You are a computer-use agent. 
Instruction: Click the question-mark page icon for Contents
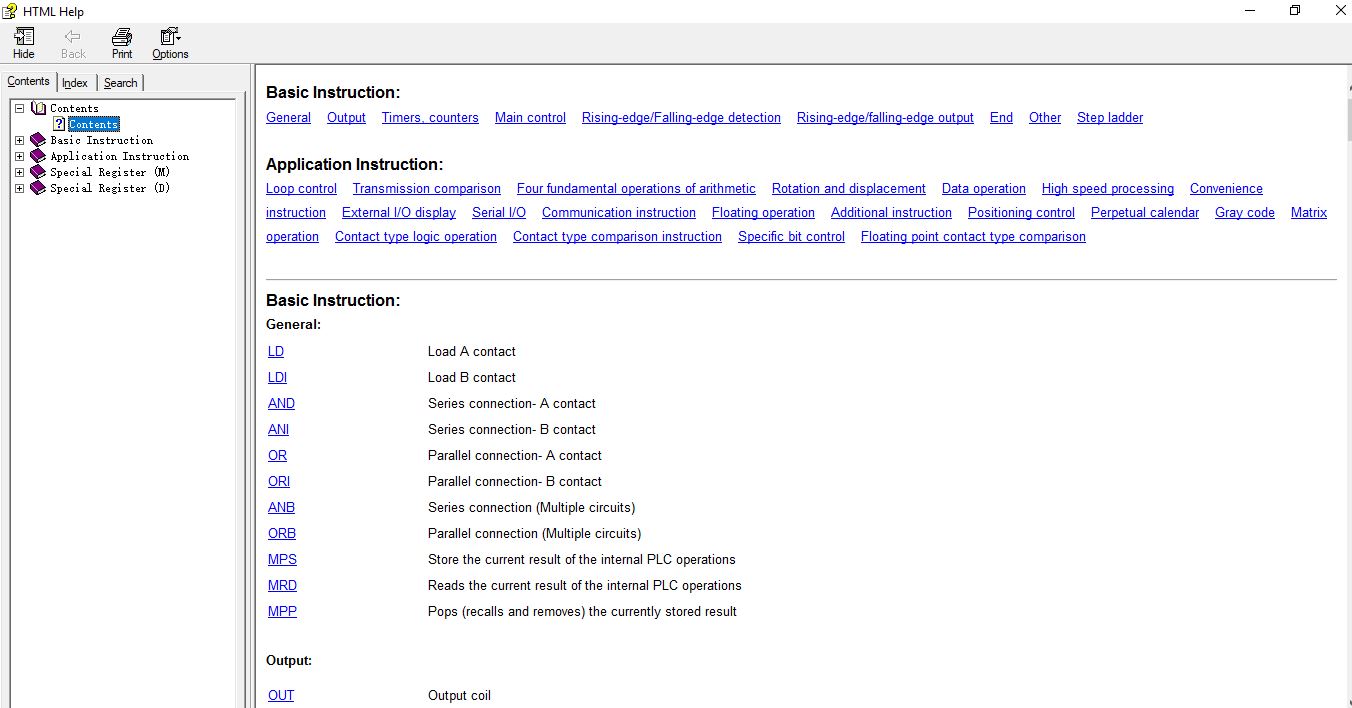pos(59,124)
